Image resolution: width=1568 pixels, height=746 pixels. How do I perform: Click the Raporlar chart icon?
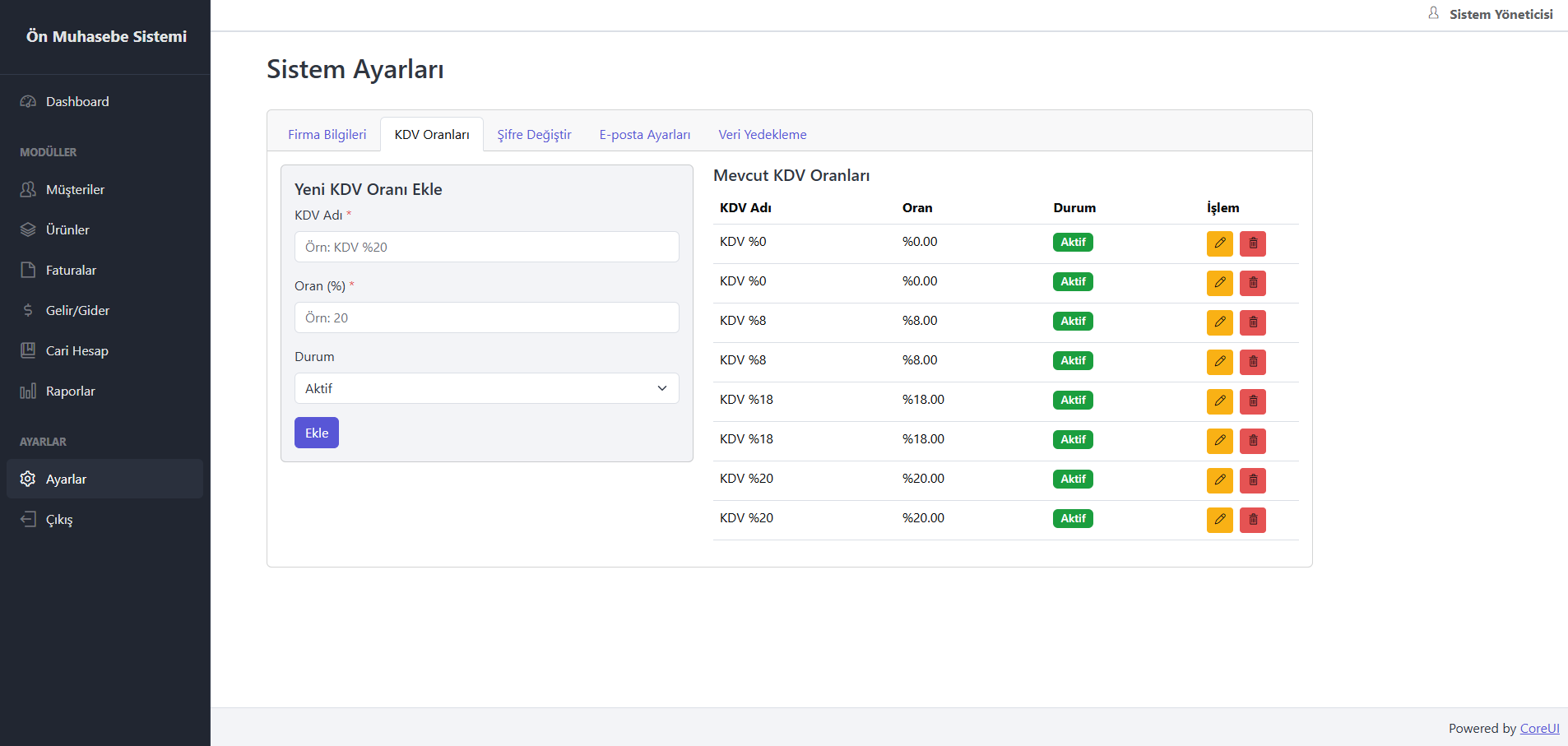click(x=28, y=391)
